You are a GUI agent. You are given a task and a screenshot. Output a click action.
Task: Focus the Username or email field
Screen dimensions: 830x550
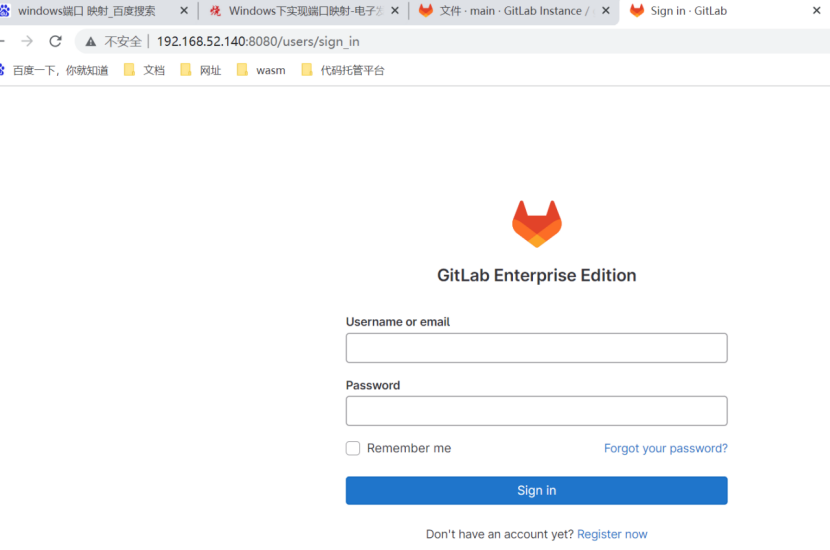(x=537, y=348)
